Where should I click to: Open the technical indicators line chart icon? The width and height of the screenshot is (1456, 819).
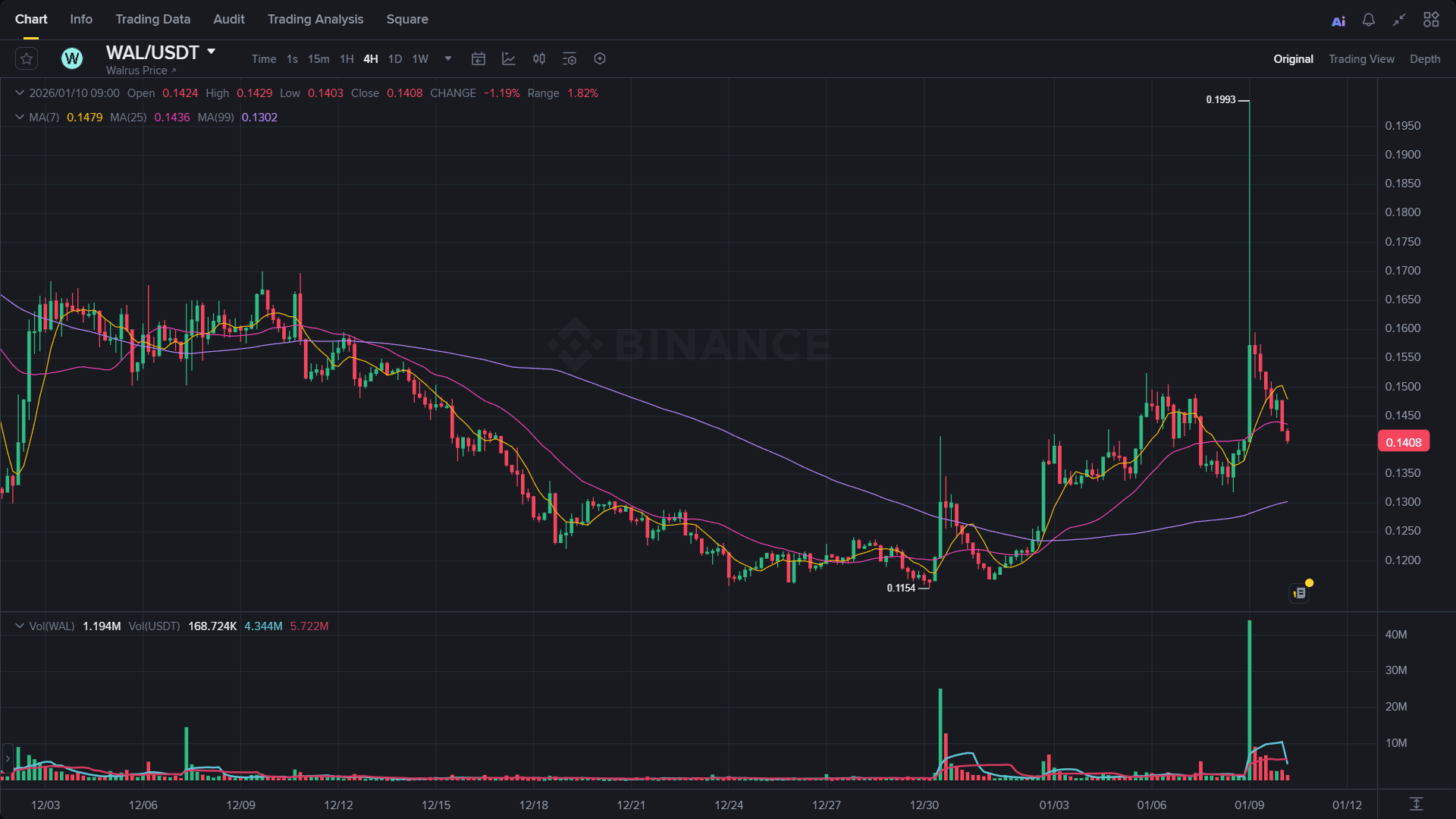509,58
